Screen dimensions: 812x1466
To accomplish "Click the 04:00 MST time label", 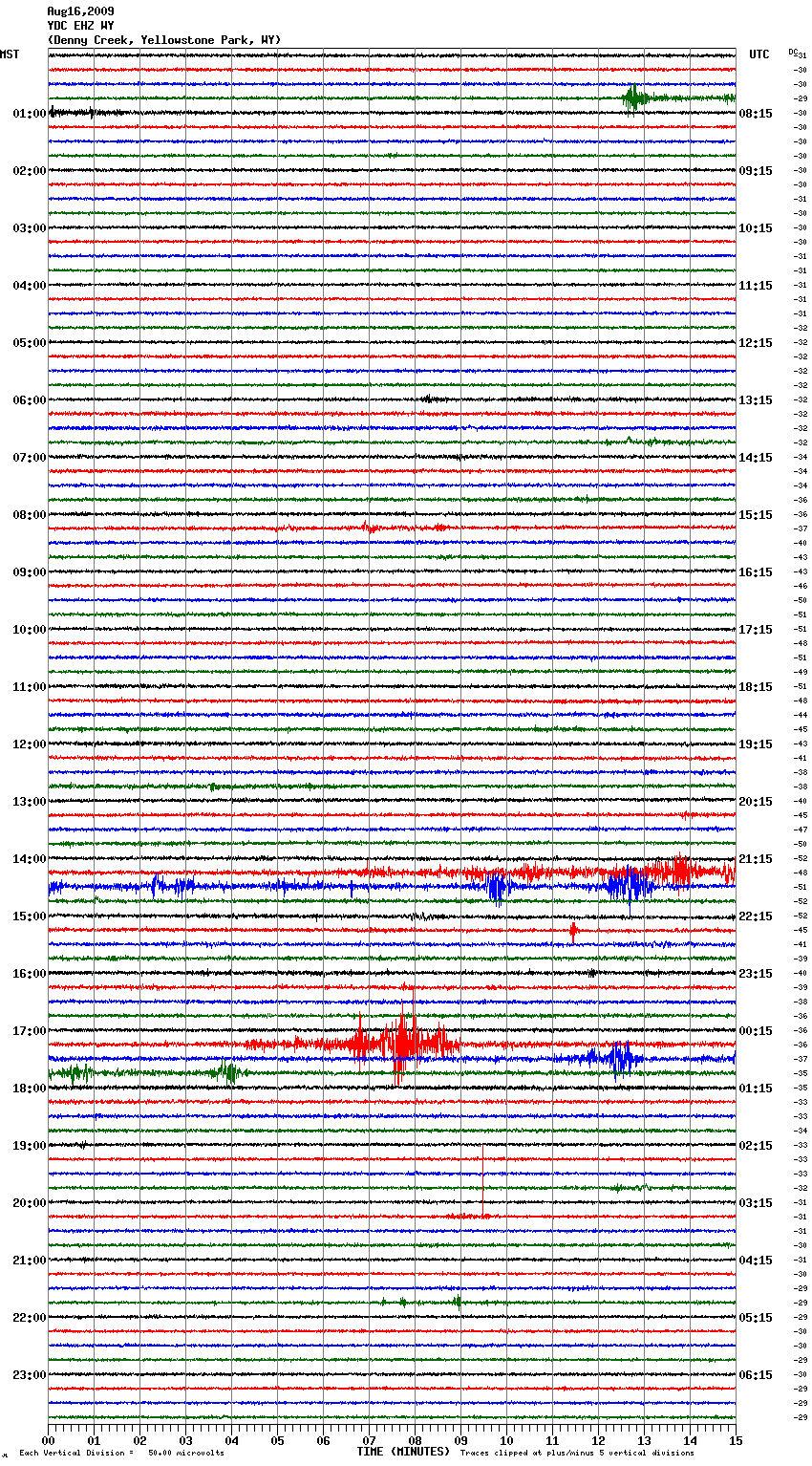I will (x=30, y=286).
